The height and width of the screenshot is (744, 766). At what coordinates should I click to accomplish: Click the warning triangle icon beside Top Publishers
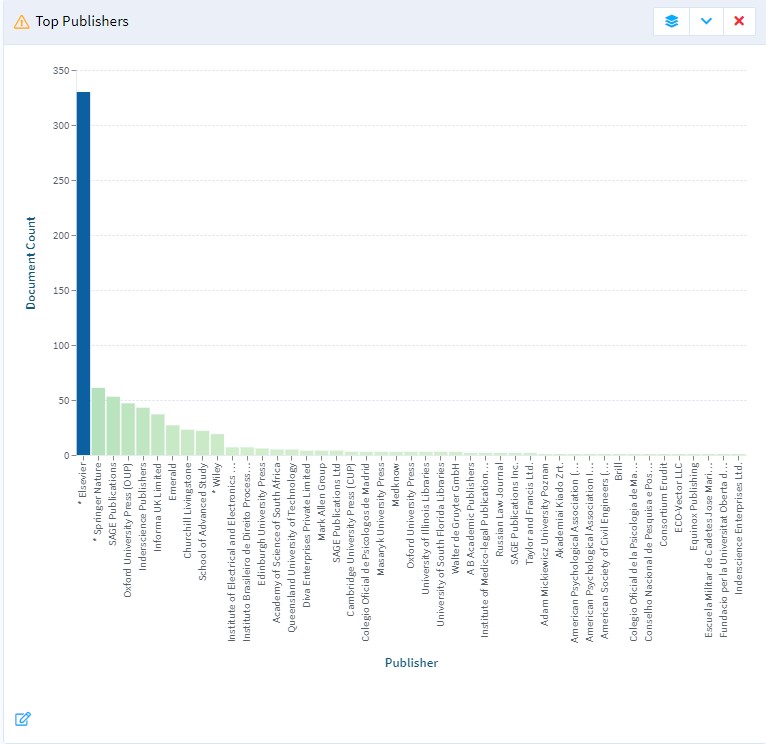22,21
